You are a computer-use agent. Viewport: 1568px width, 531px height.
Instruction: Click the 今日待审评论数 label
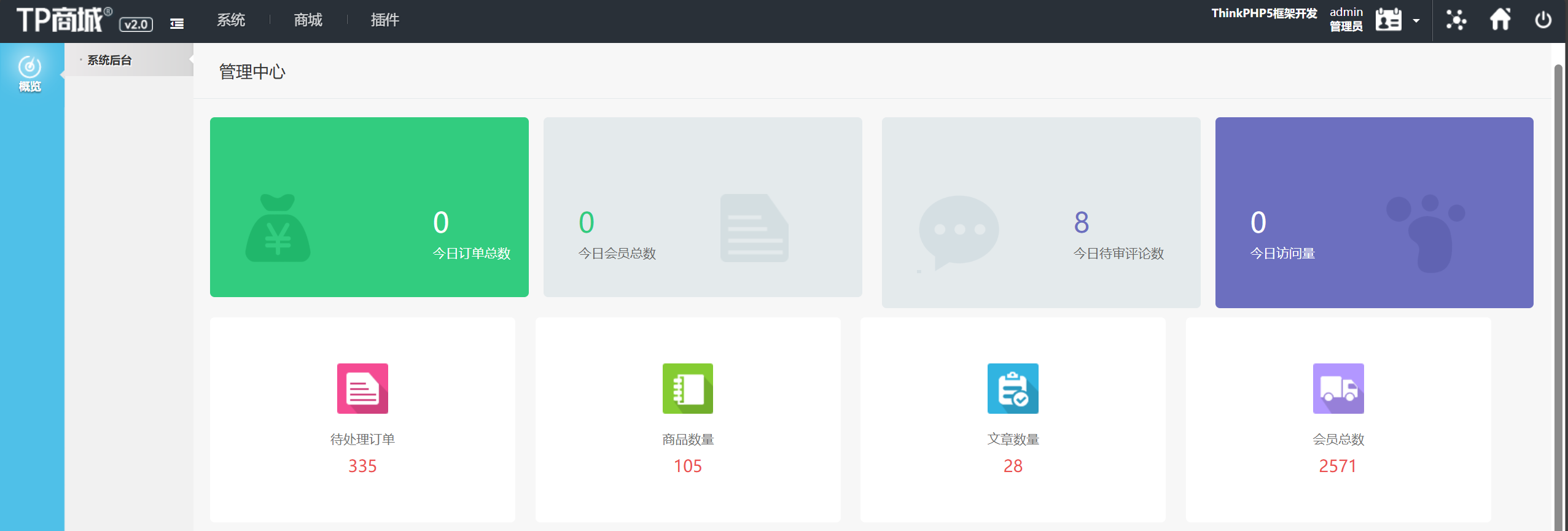point(1118,254)
